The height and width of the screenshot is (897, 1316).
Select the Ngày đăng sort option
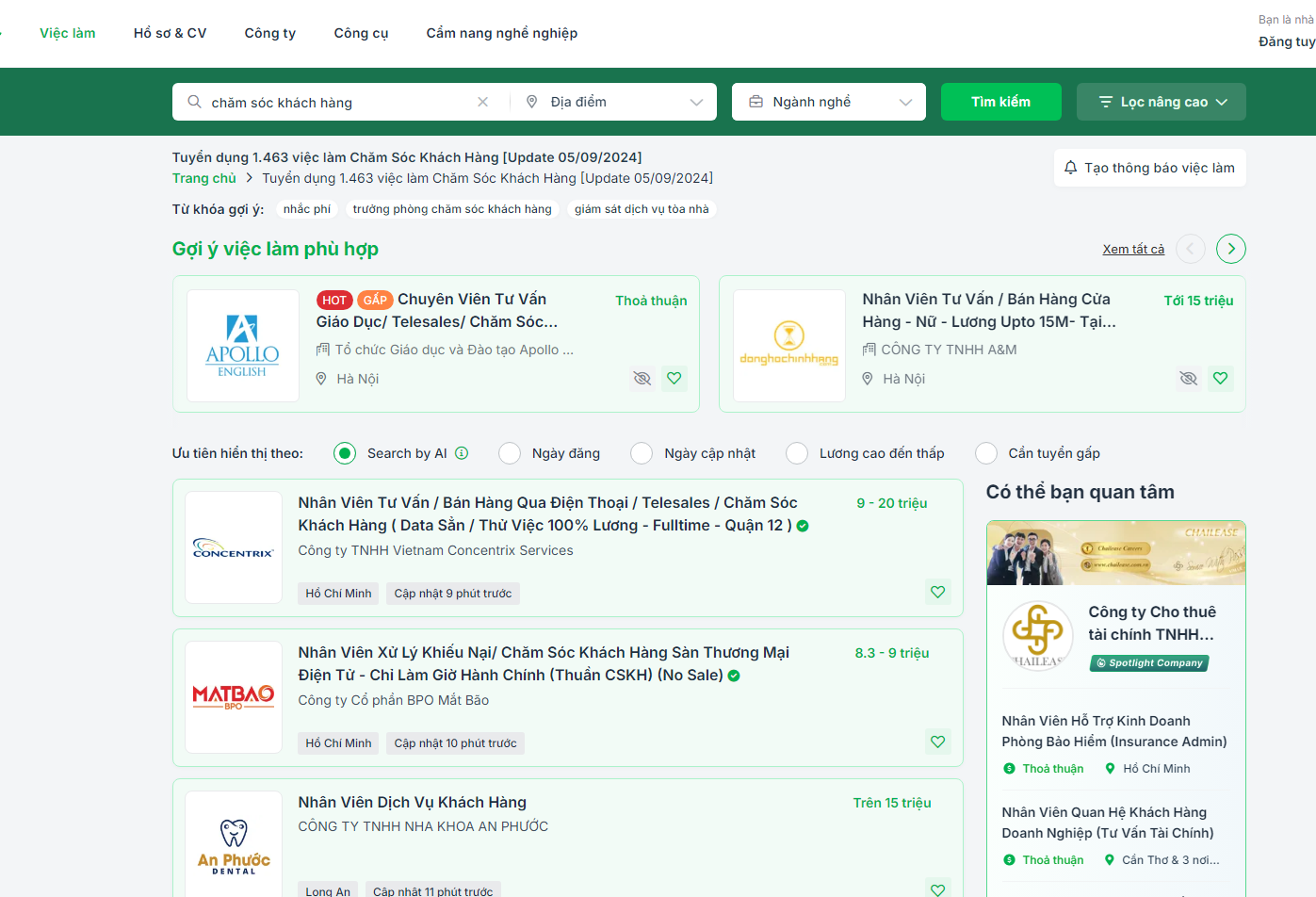[x=510, y=453]
